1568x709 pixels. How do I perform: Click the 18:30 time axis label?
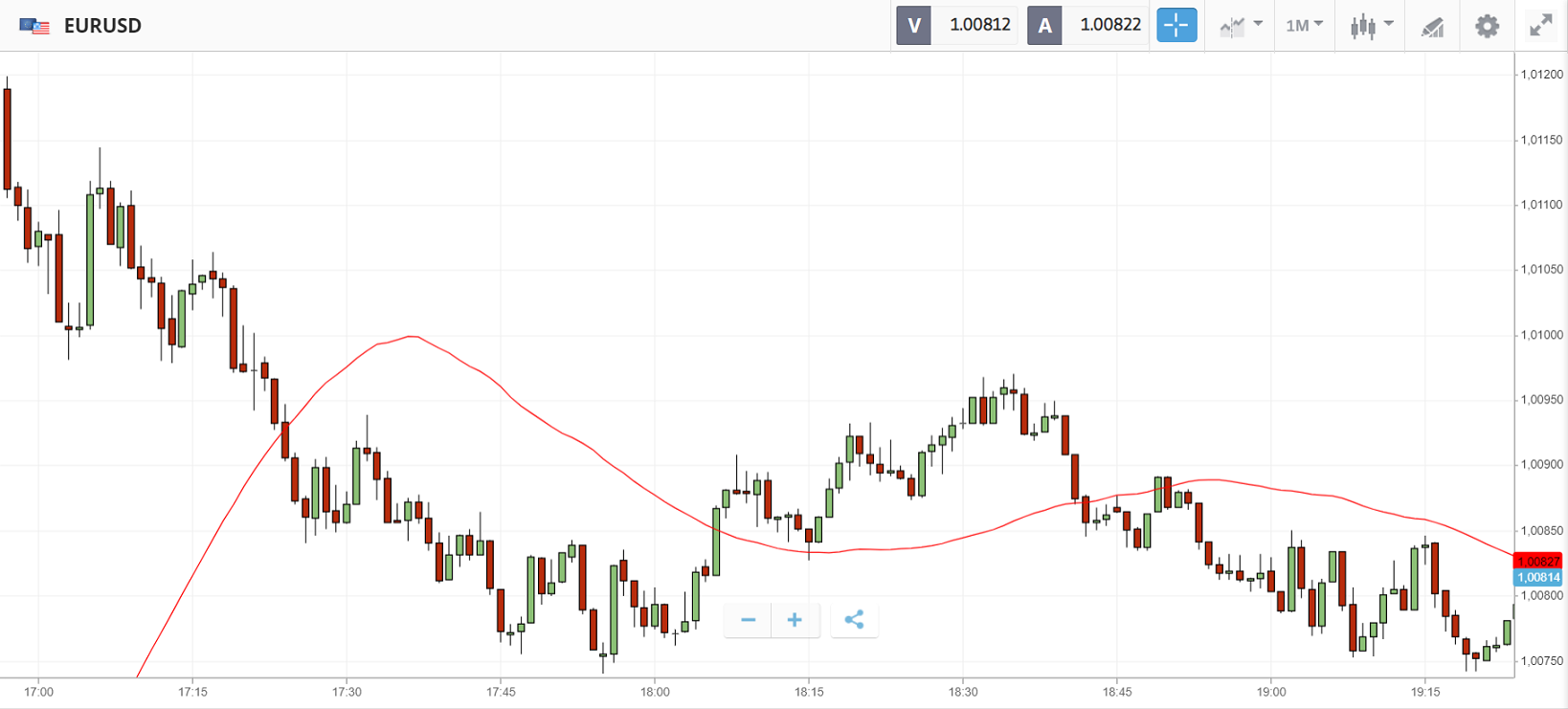(963, 692)
